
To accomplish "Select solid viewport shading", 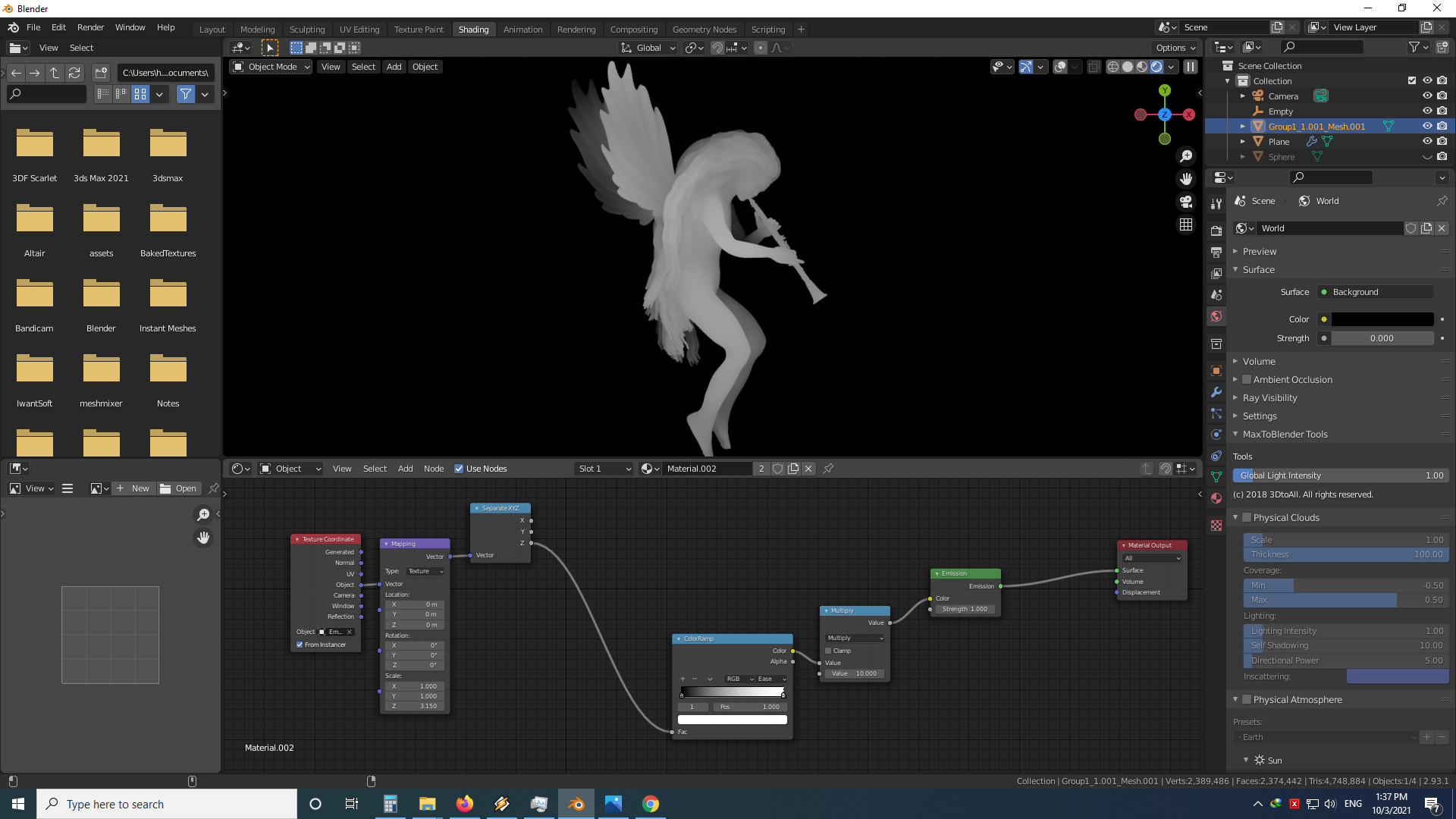I will click(x=1128, y=67).
